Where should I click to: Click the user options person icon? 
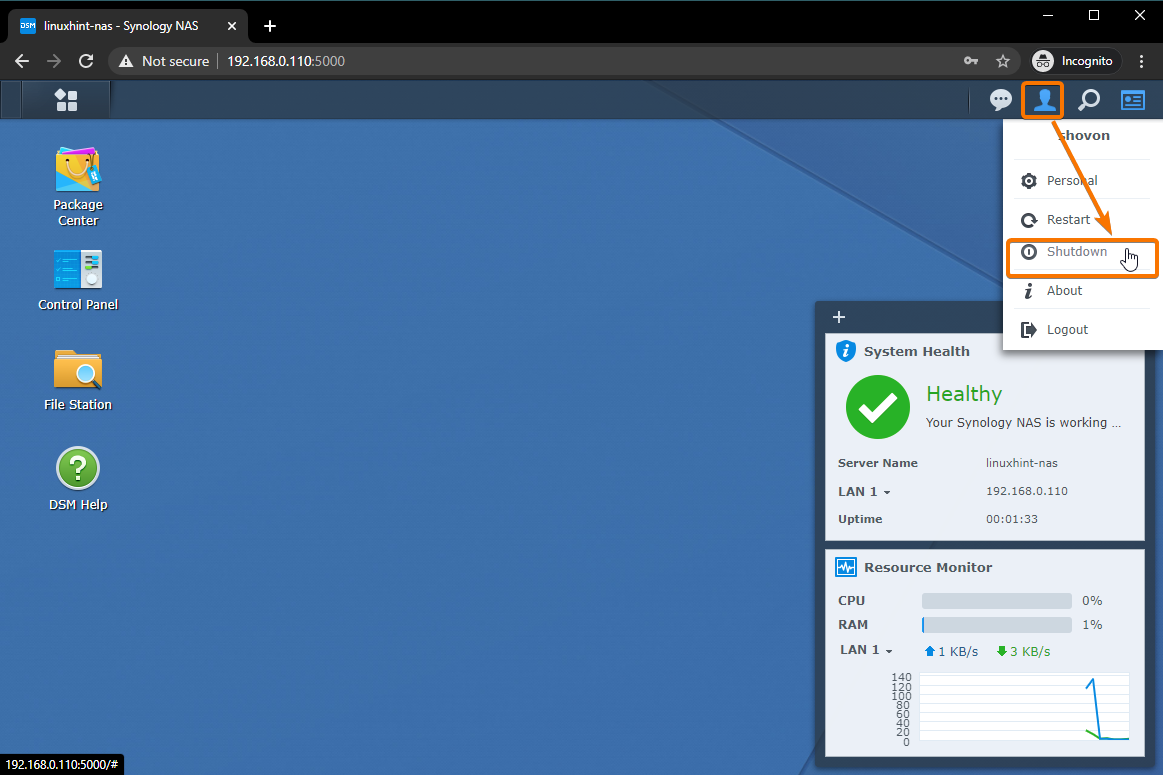pyautogui.click(x=1044, y=100)
